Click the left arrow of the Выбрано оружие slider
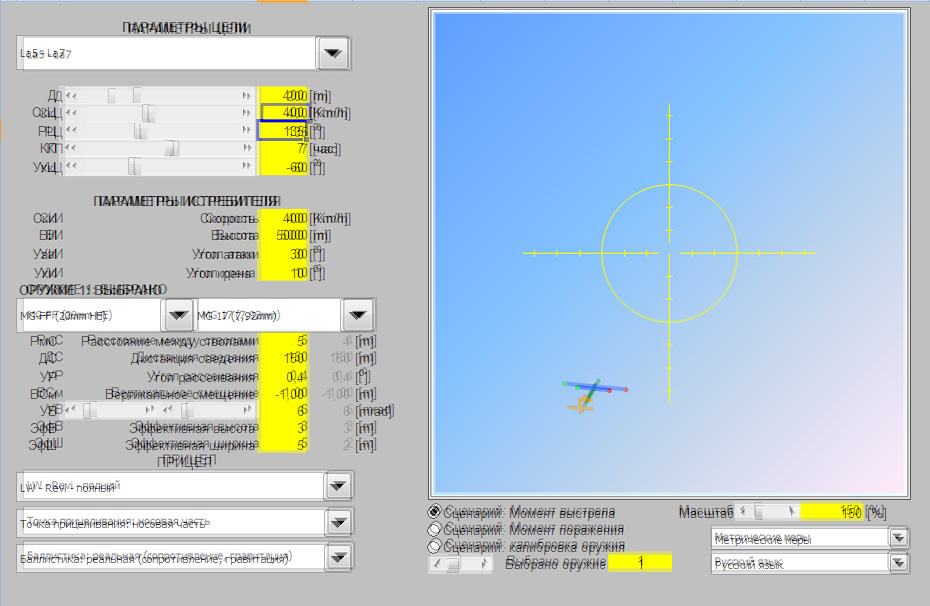 (437, 564)
